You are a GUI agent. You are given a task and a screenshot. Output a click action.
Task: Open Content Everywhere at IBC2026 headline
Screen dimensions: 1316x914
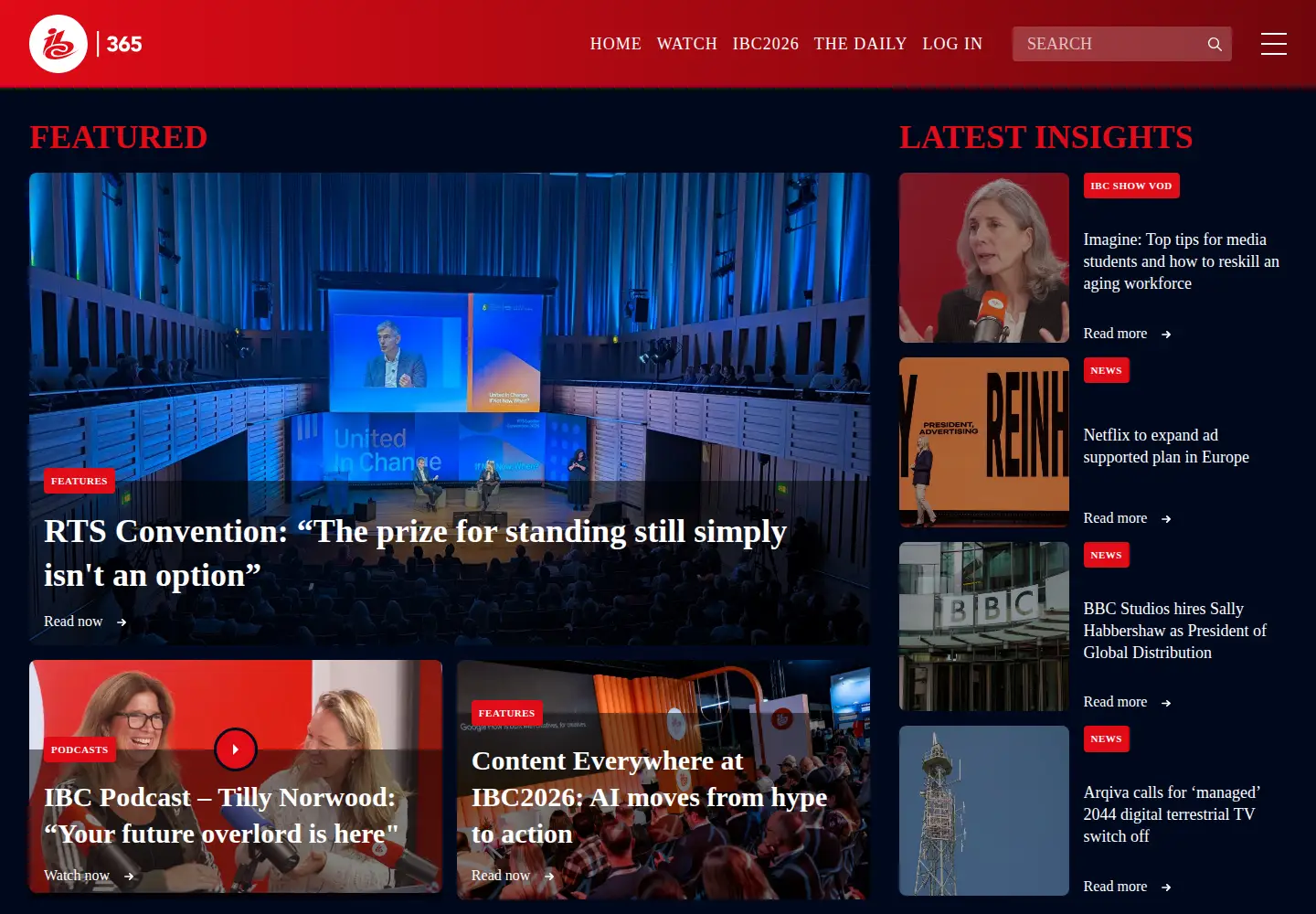pyautogui.click(x=649, y=797)
